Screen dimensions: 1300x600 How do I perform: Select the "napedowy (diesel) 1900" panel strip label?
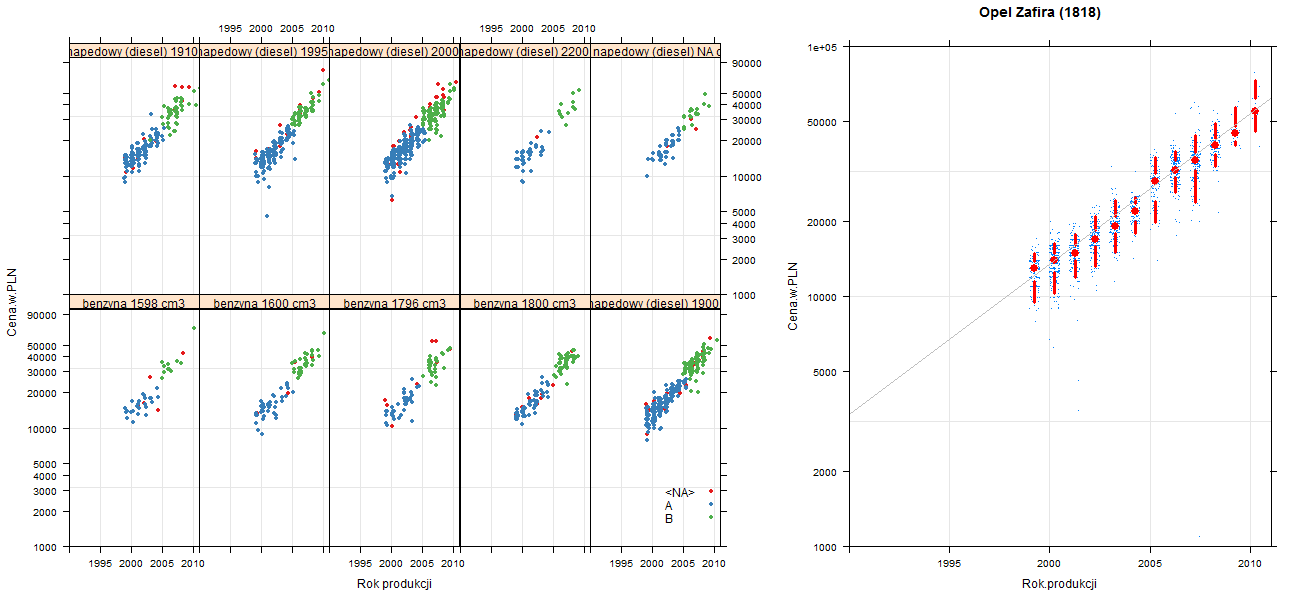[655, 302]
